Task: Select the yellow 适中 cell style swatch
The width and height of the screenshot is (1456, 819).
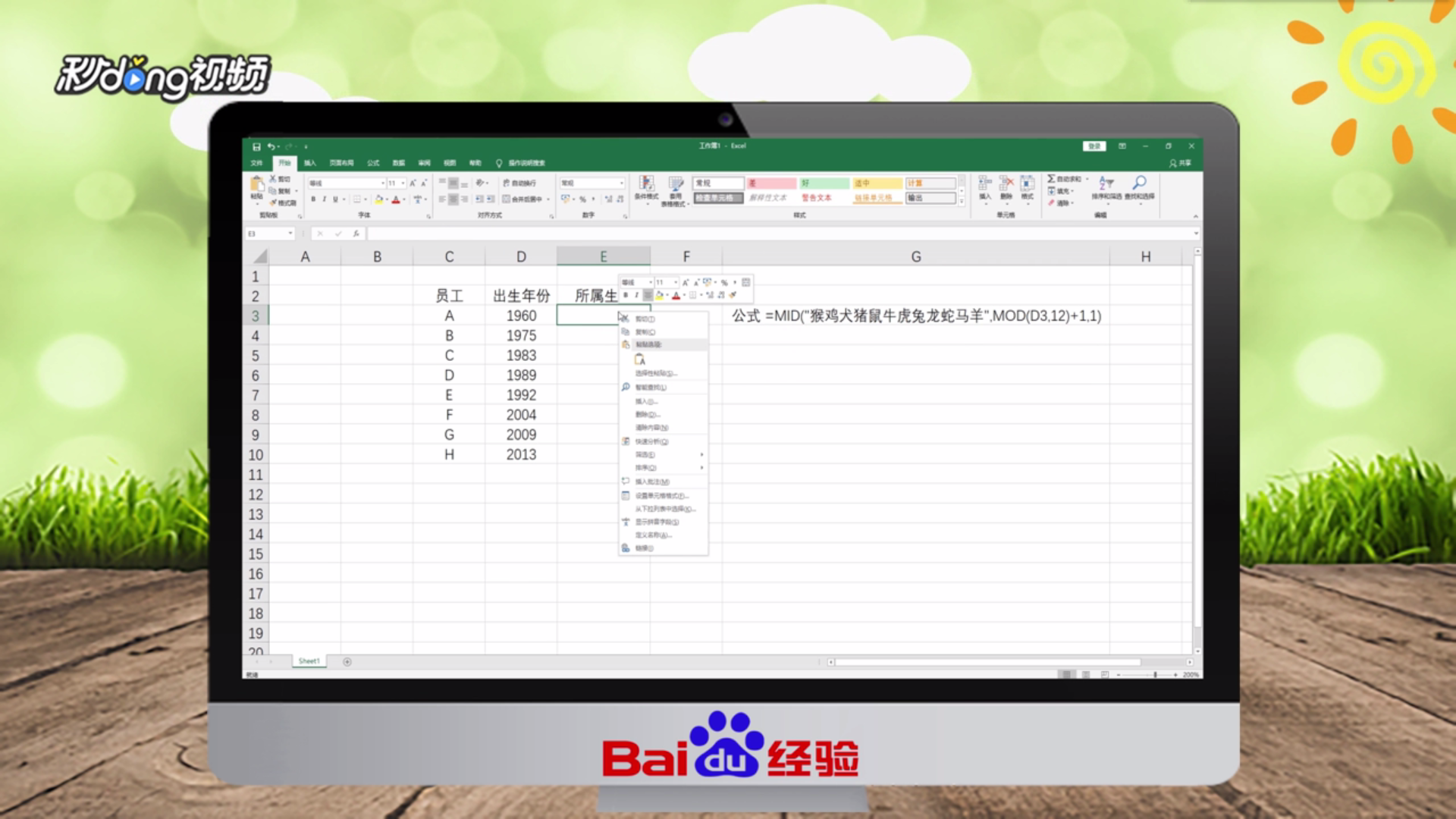Action: [877, 184]
